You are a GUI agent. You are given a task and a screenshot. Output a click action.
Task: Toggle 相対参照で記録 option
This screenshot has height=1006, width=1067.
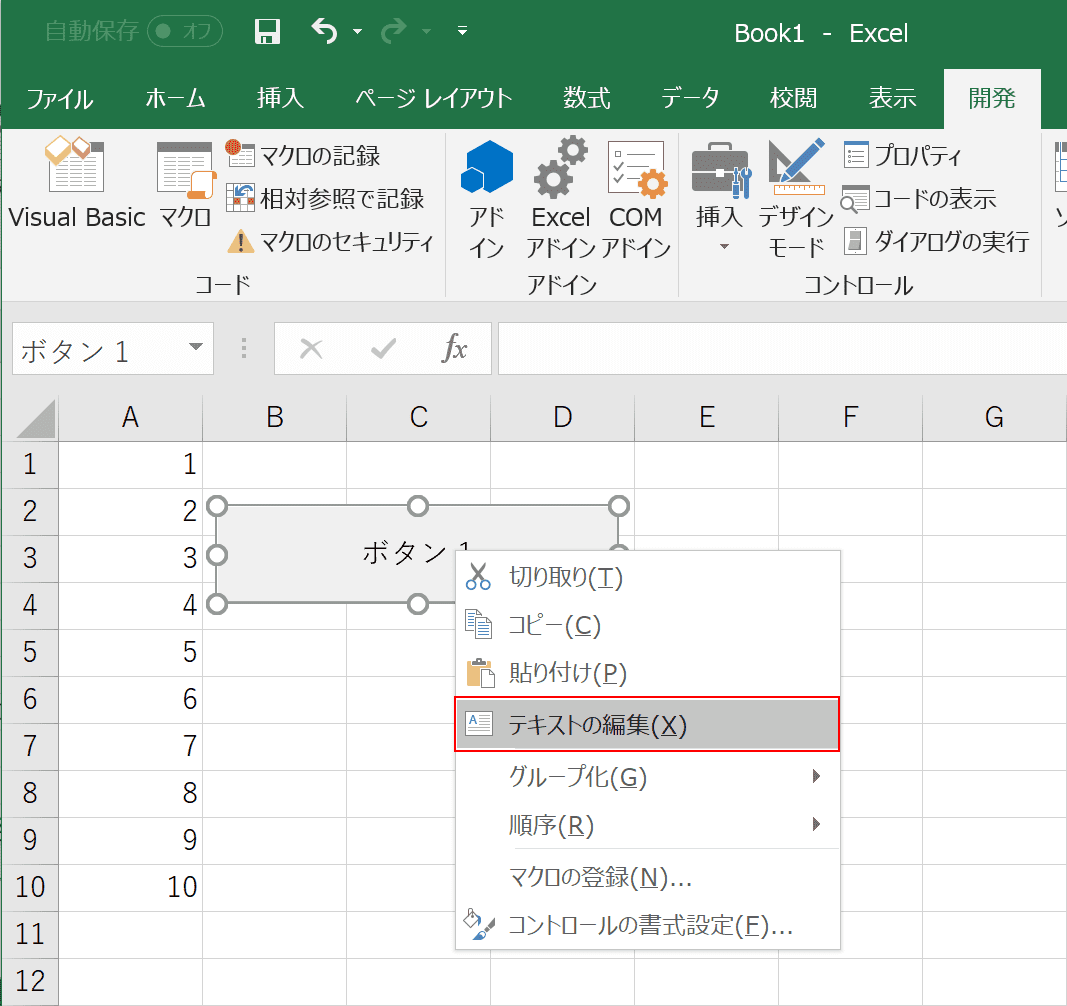(x=325, y=199)
